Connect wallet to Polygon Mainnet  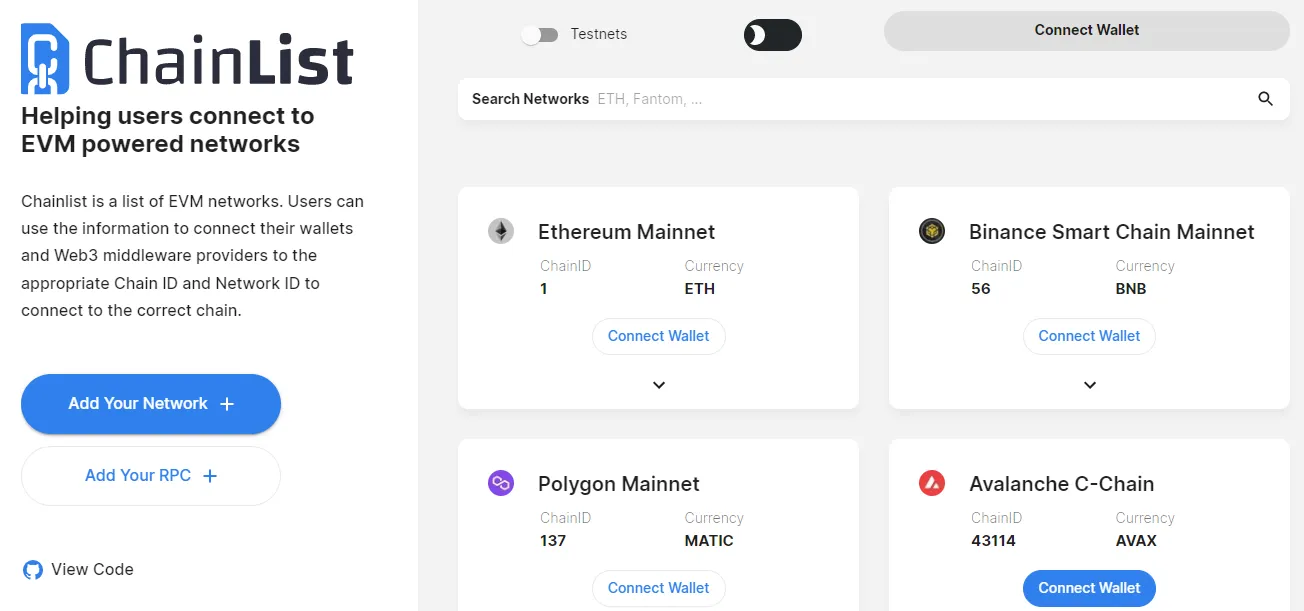tap(658, 588)
